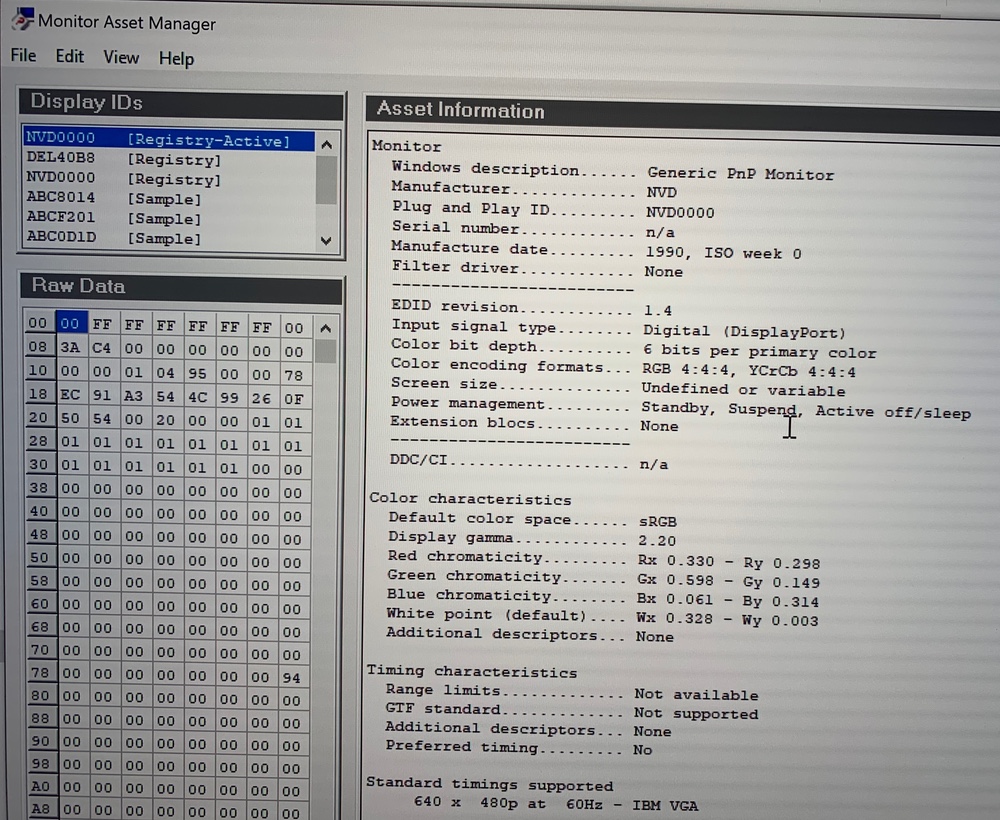Image resolution: width=1000 pixels, height=820 pixels.
Task: Click the Timing characteristics section heading
Action: 471,671
